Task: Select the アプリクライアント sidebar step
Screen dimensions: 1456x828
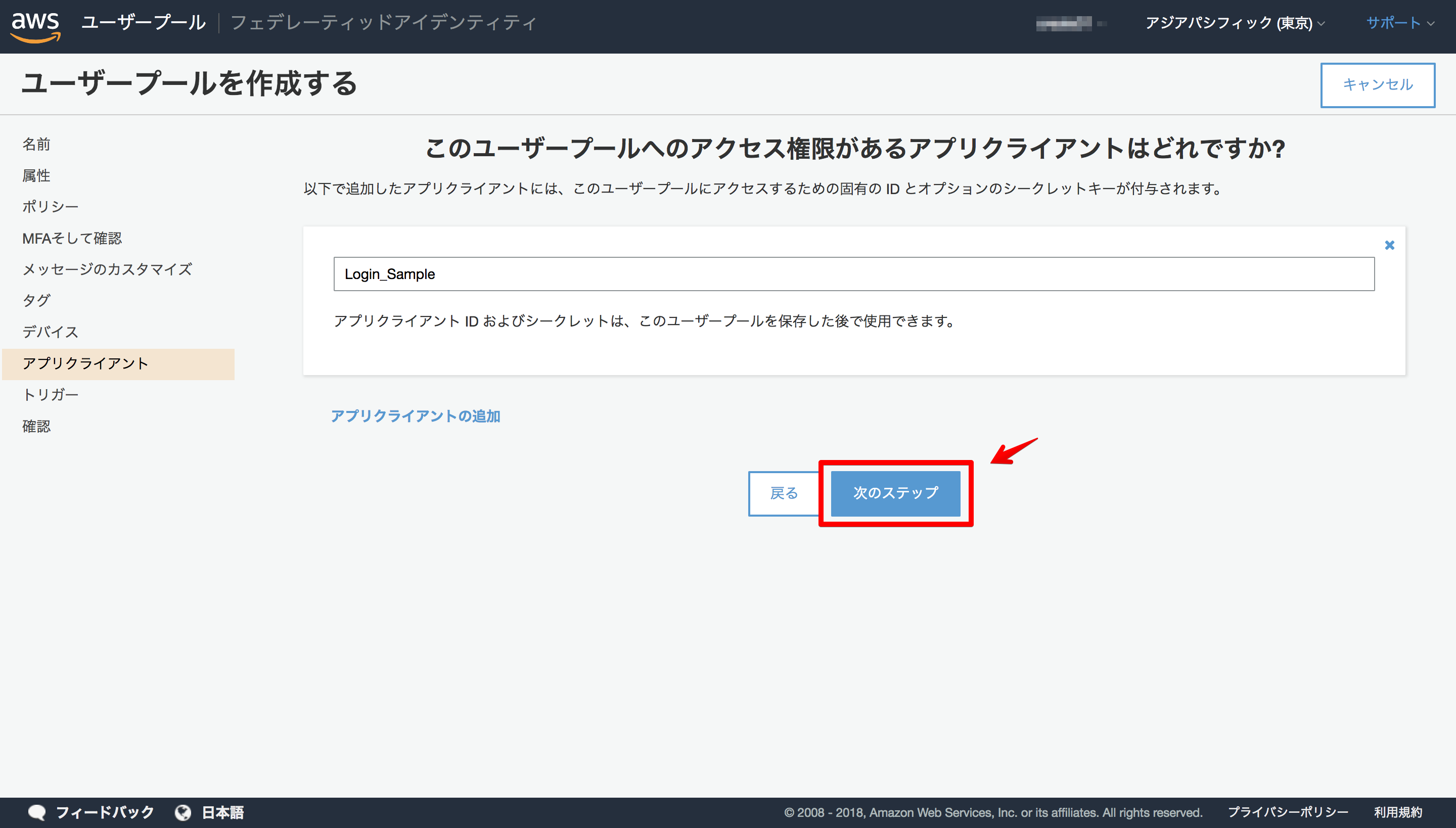Action: [x=118, y=364]
